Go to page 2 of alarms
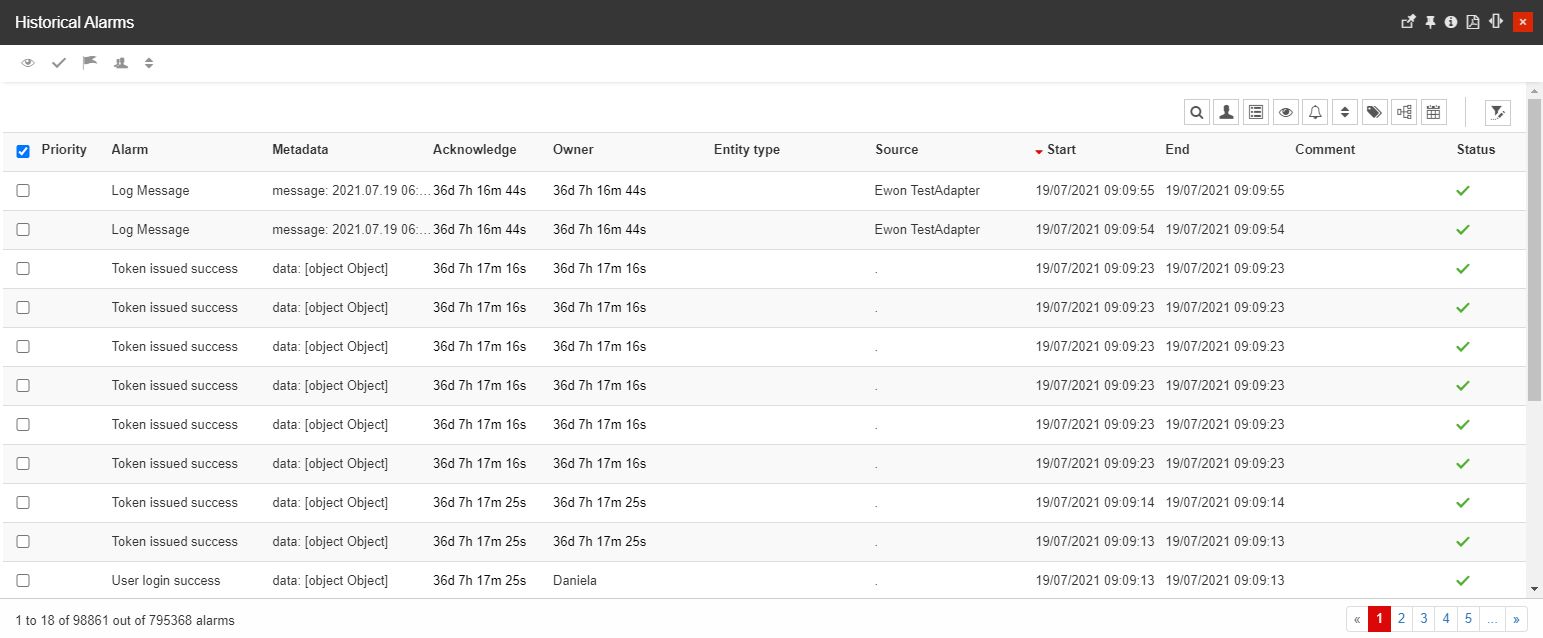1543x638 pixels. (x=1402, y=619)
